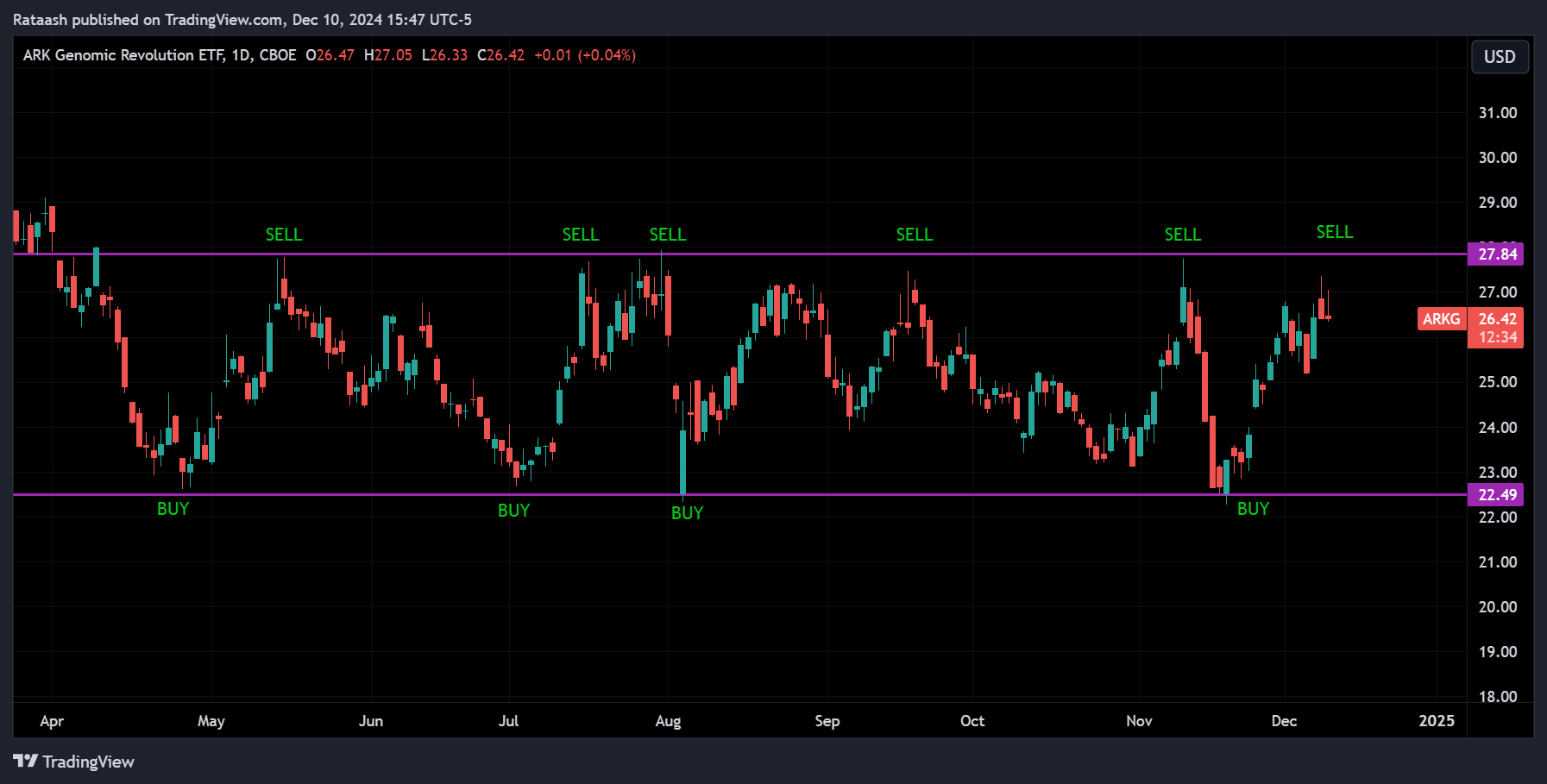Select the BUY label under the November low
This screenshot has width=1547, height=784.
tap(1253, 509)
